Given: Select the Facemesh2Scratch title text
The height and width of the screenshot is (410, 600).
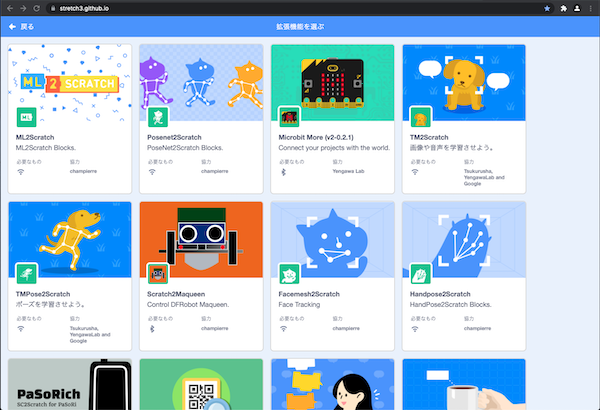Looking at the screenshot, I should pyautogui.click(x=309, y=294).
